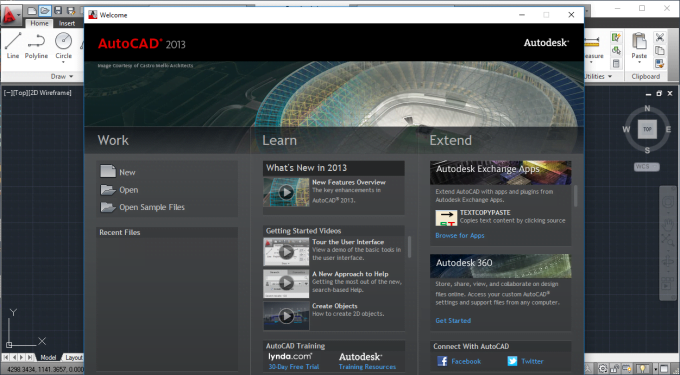
Task: Click the Extend panel scrollbar
Action: pyautogui.click(x=575, y=196)
